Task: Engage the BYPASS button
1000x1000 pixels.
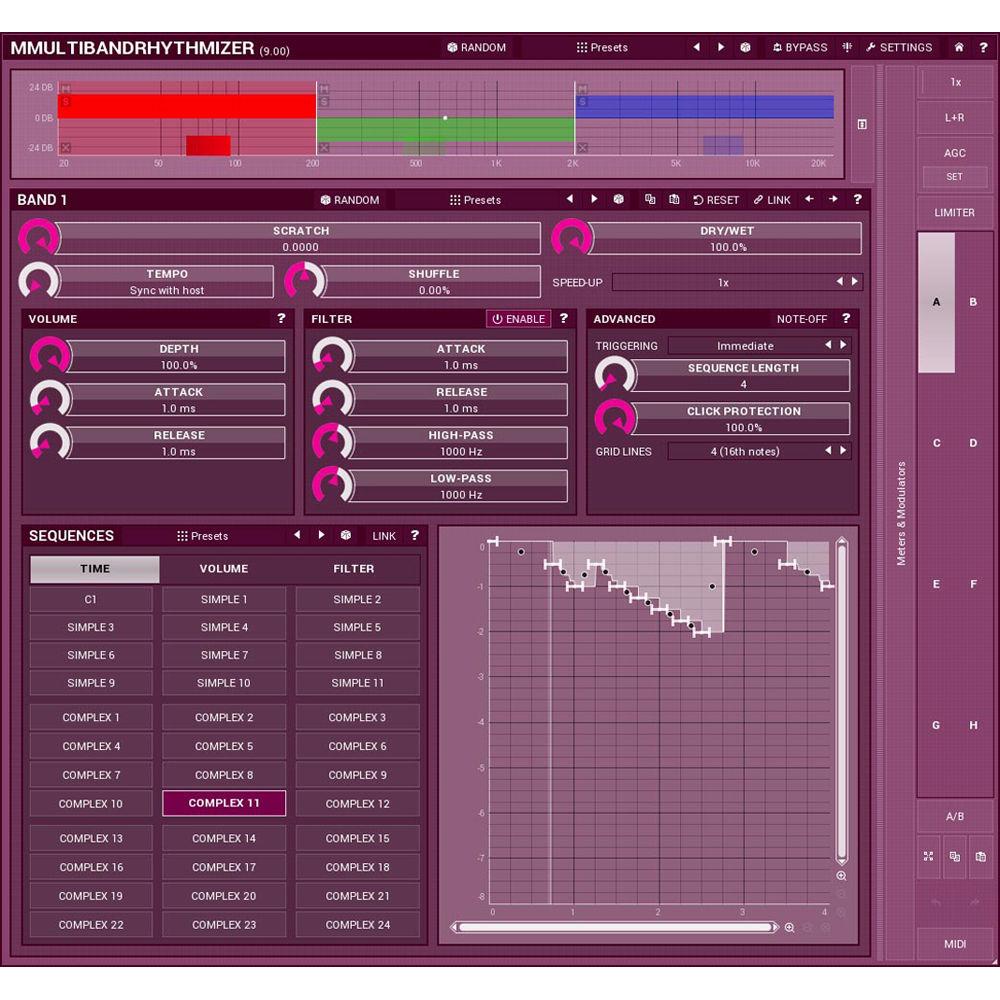Action: click(800, 47)
